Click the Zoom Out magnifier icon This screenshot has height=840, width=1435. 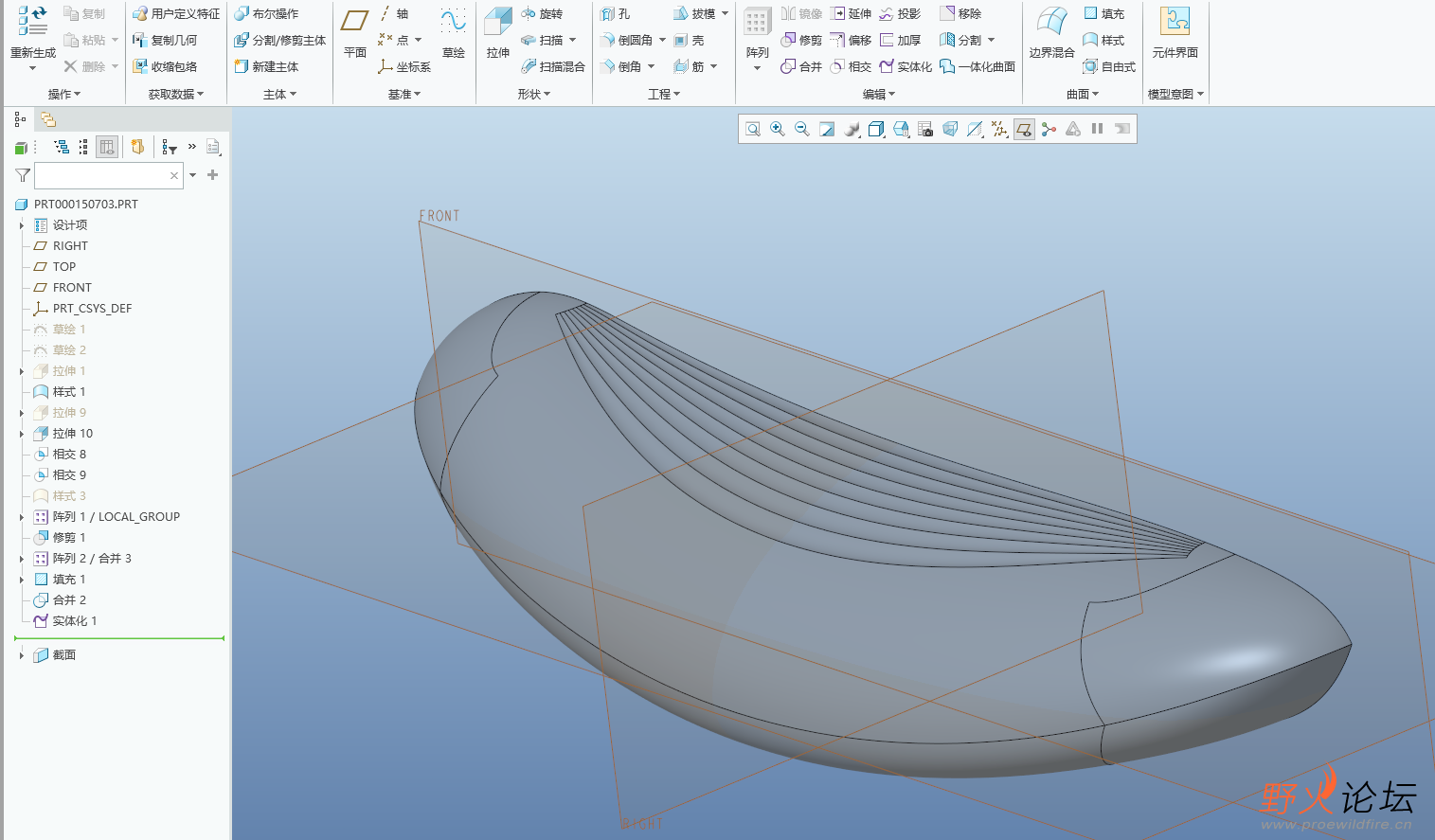point(802,129)
